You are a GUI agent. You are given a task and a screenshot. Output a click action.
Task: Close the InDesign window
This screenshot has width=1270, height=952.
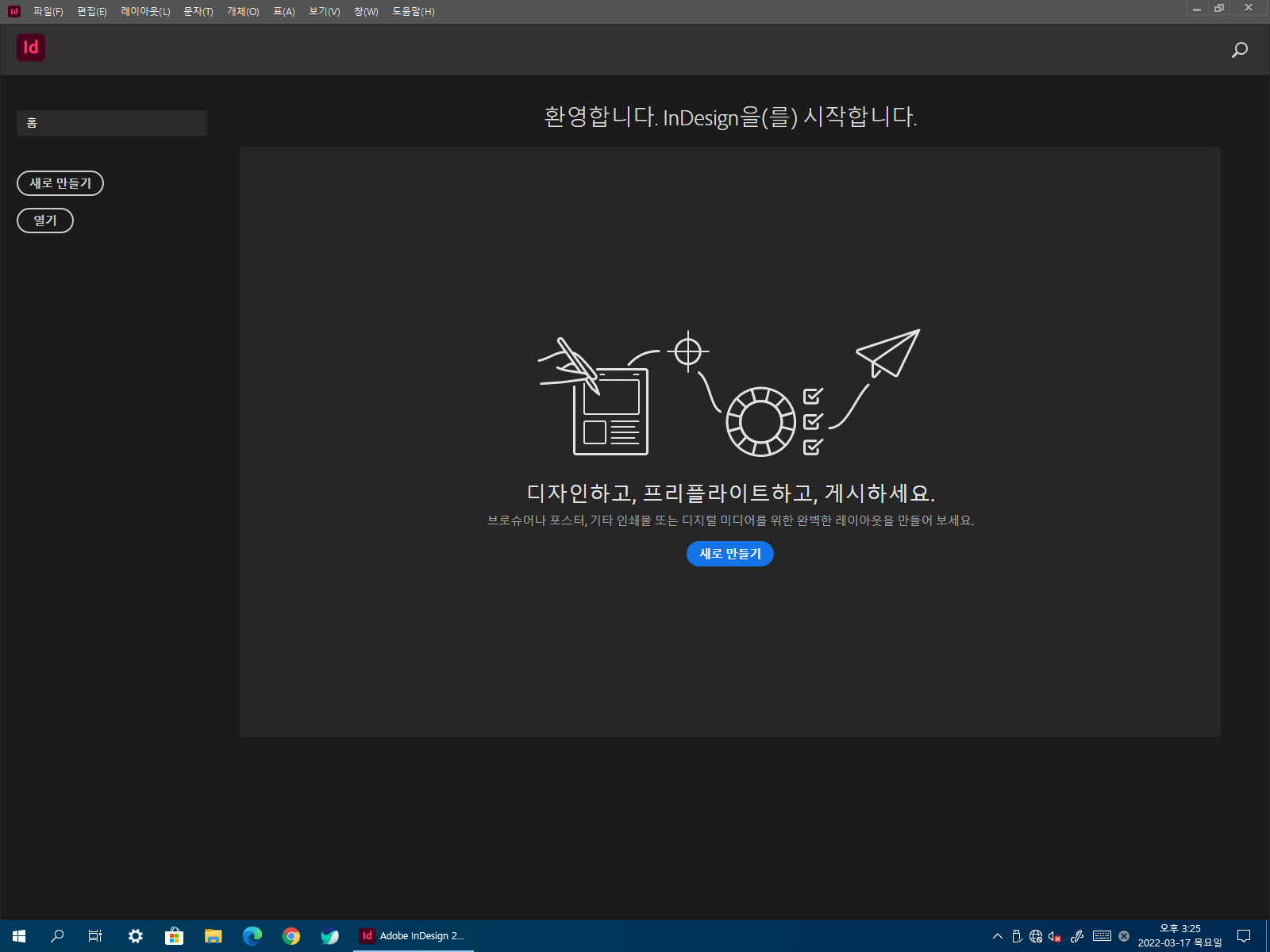(x=1249, y=8)
